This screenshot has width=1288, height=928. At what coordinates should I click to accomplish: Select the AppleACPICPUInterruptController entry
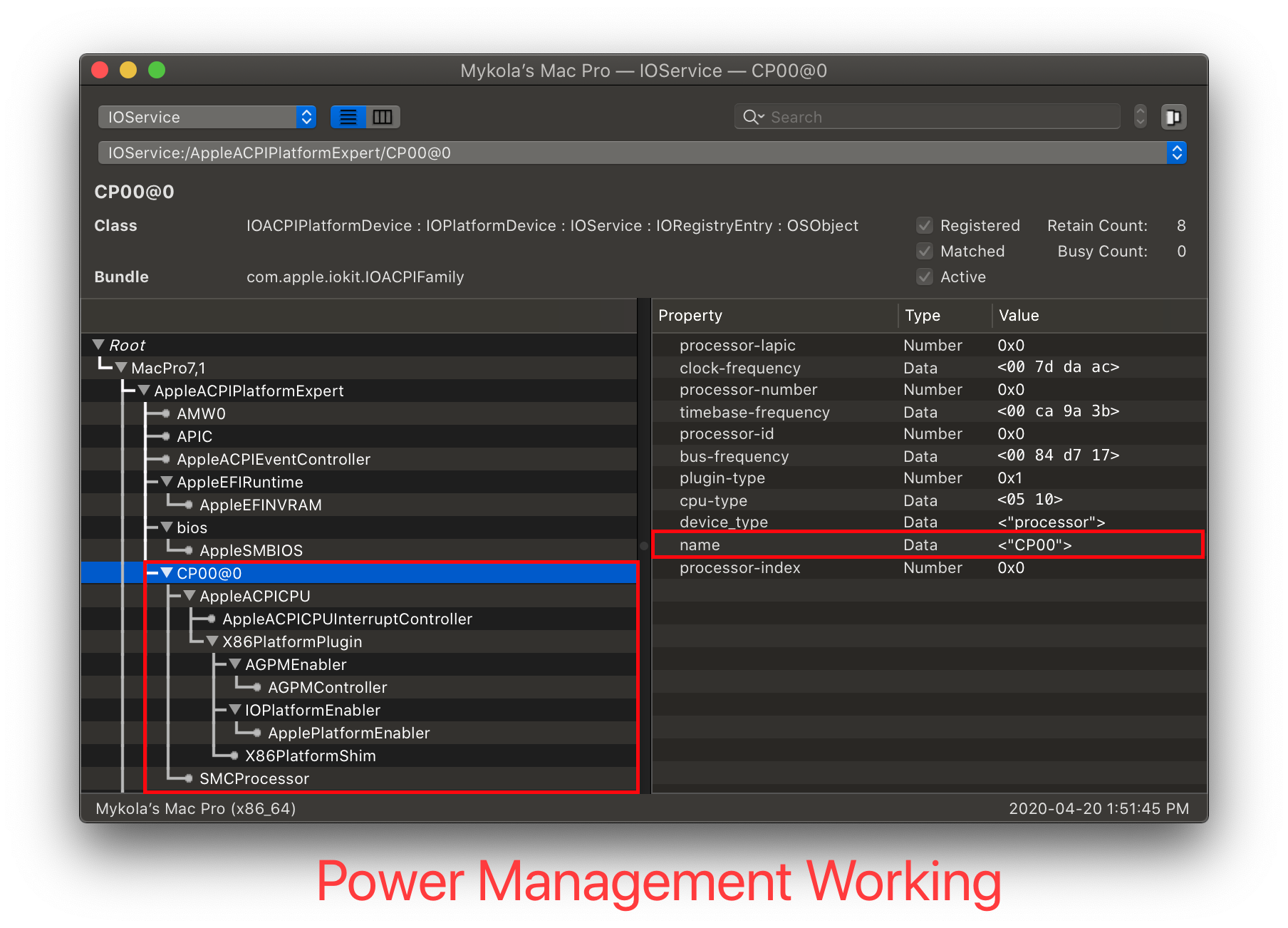click(x=347, y=619)
